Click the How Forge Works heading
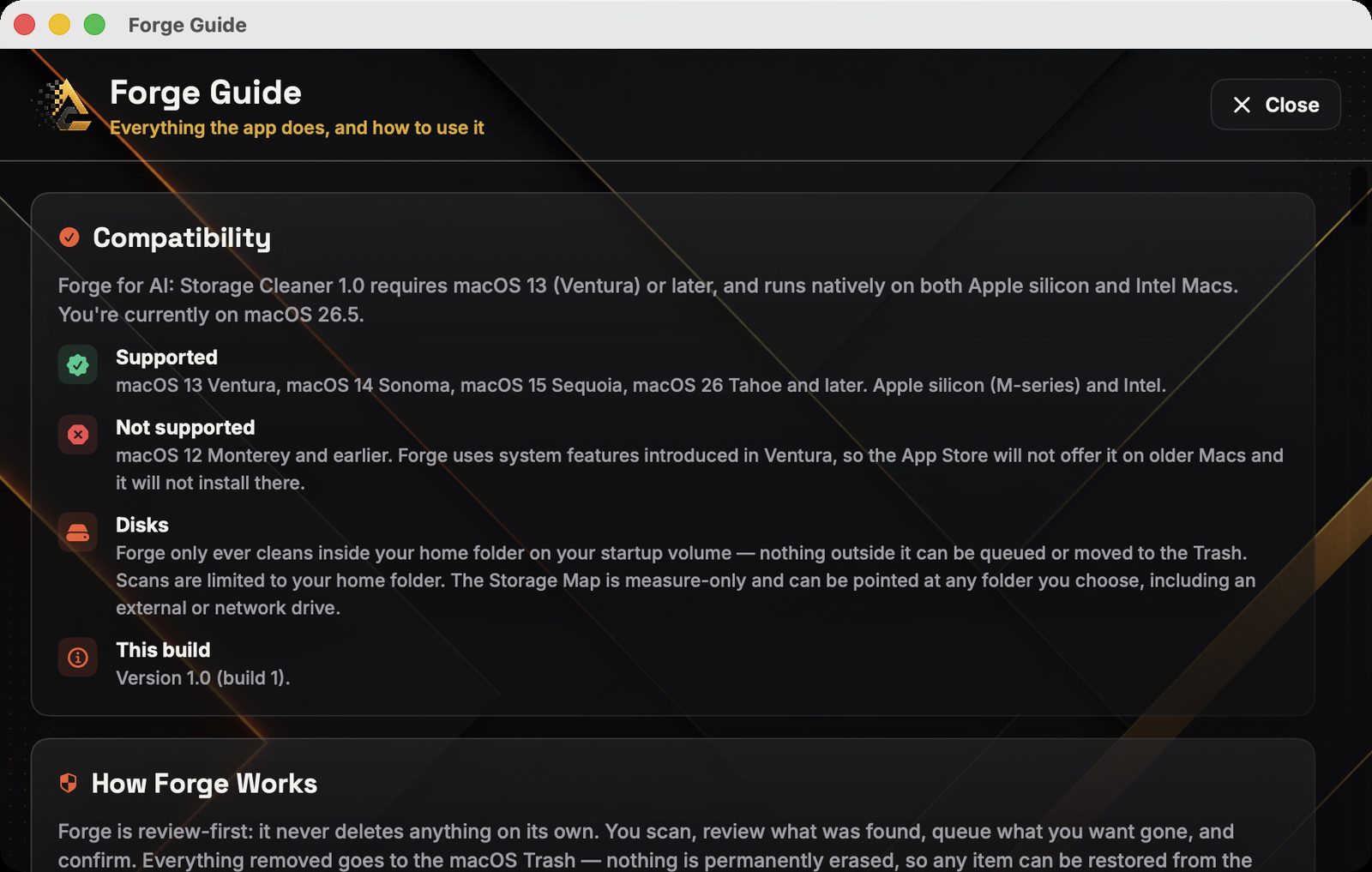The width and height of the screenshot is (1372, 872). 204,784
